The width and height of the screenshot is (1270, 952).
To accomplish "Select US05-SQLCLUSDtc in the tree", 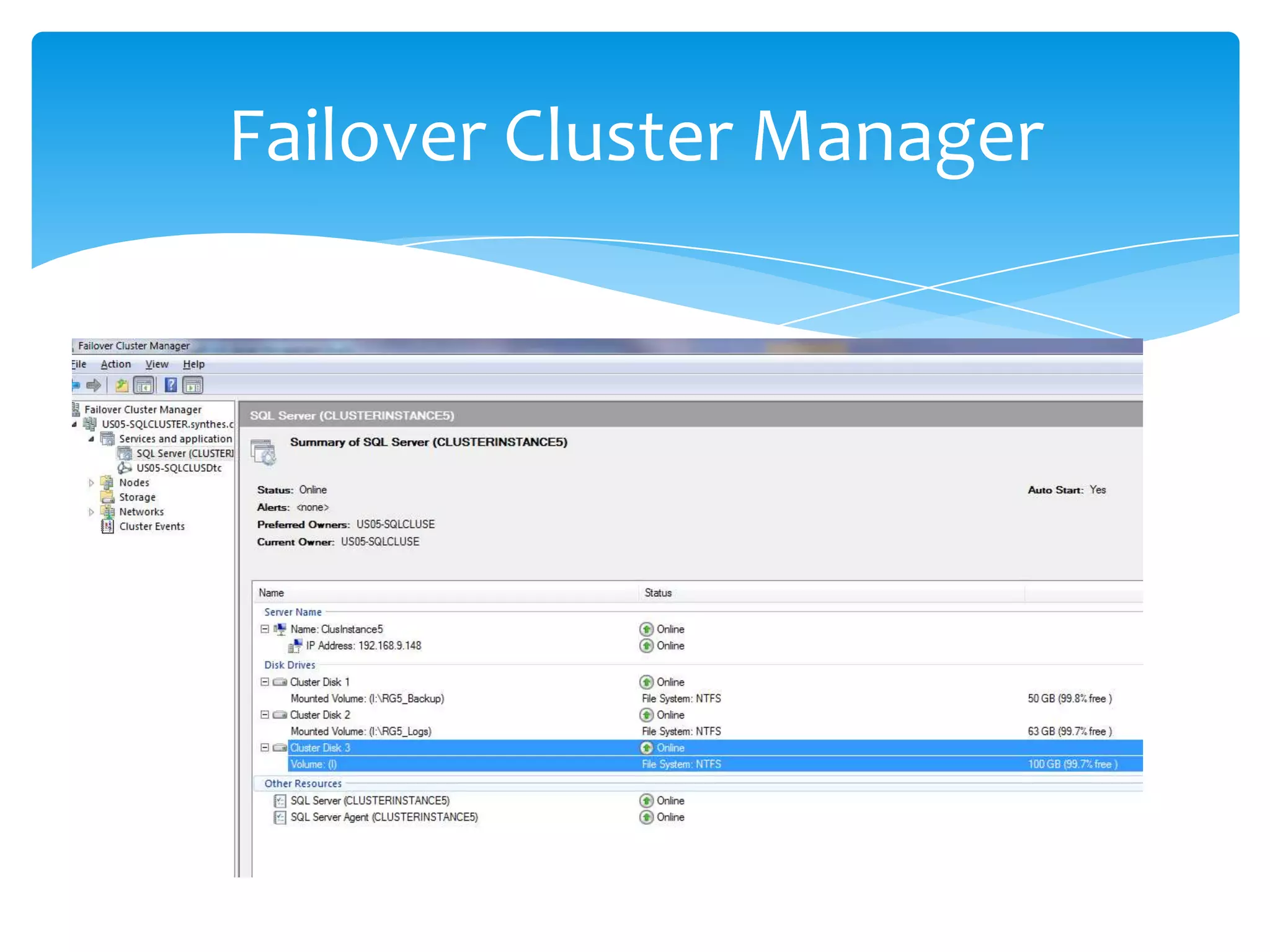I will (179, 468).
